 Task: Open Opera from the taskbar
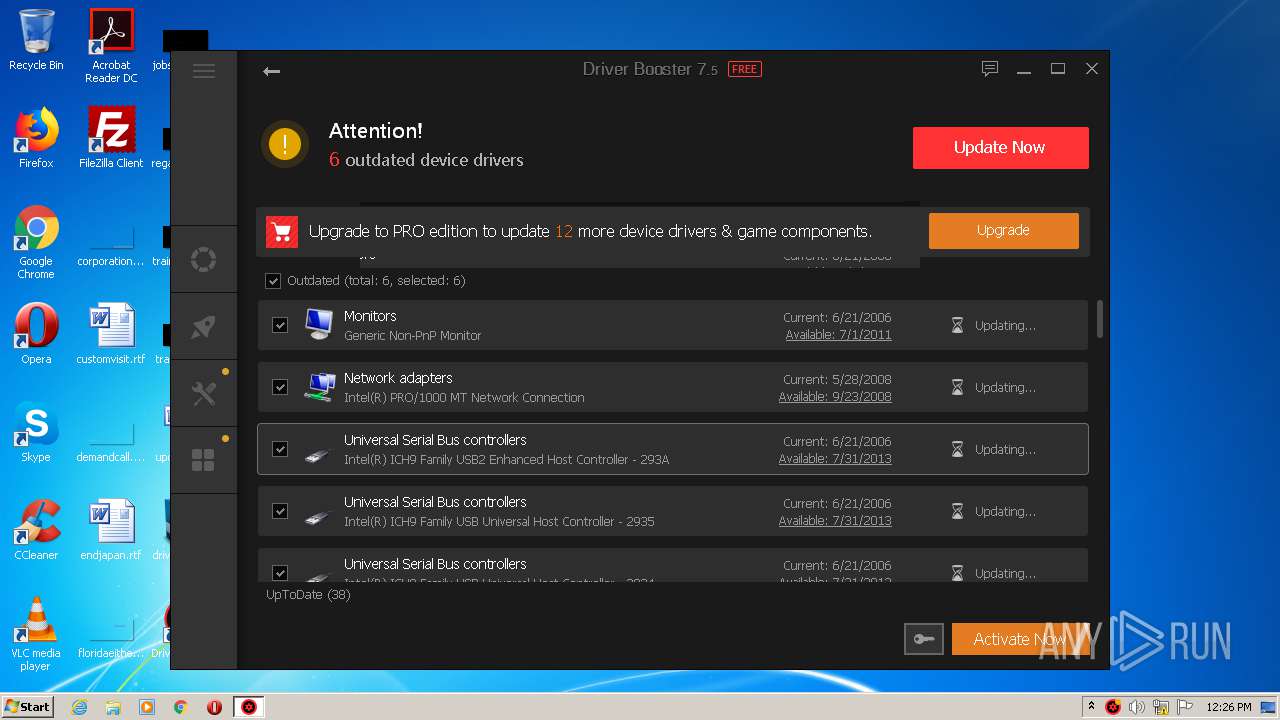pos(214,707)
